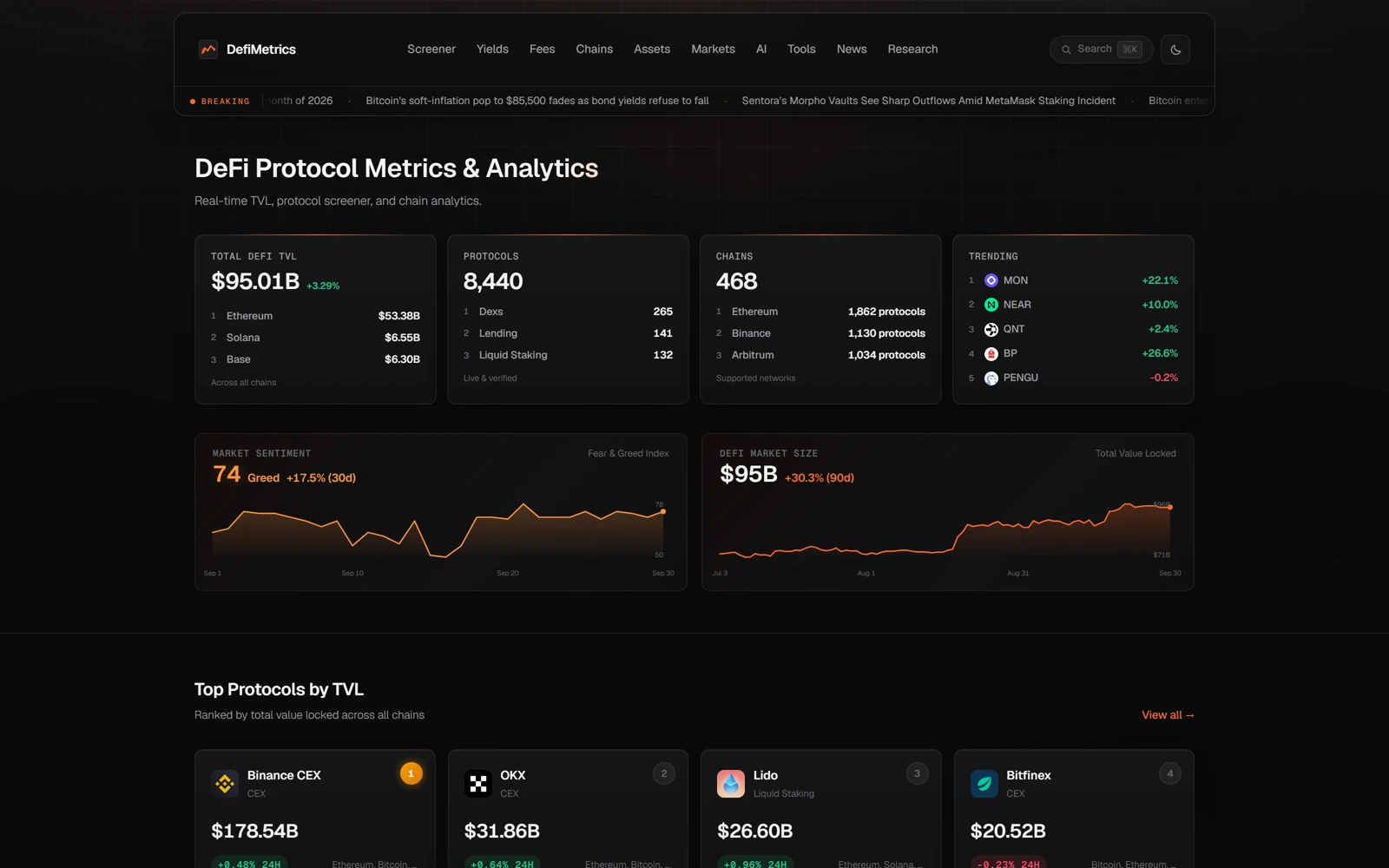Click the Liquid Staking 132 row

pyautogui.click(x=568, y=355)
